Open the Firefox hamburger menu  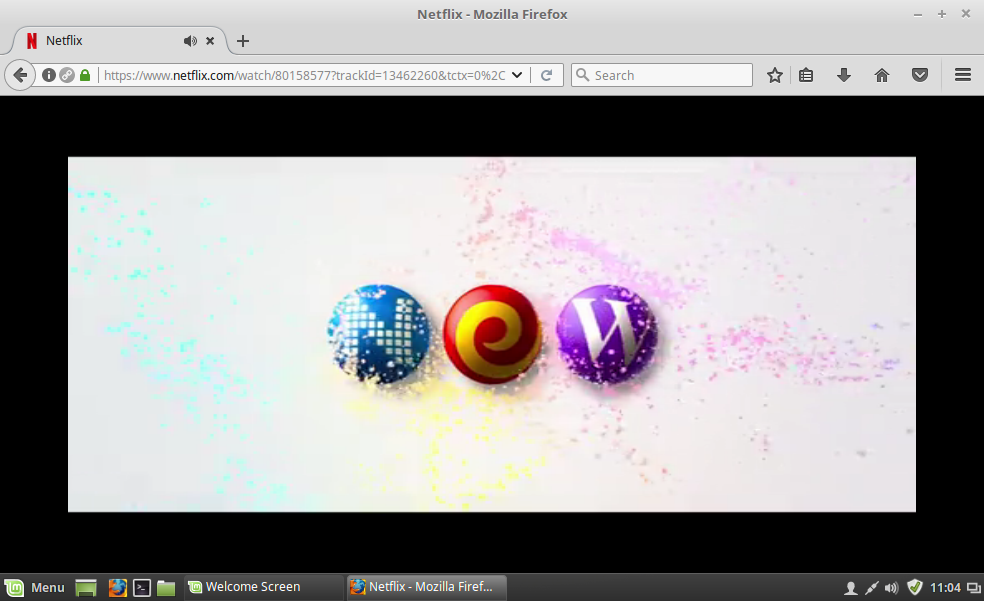pos(963,75)
